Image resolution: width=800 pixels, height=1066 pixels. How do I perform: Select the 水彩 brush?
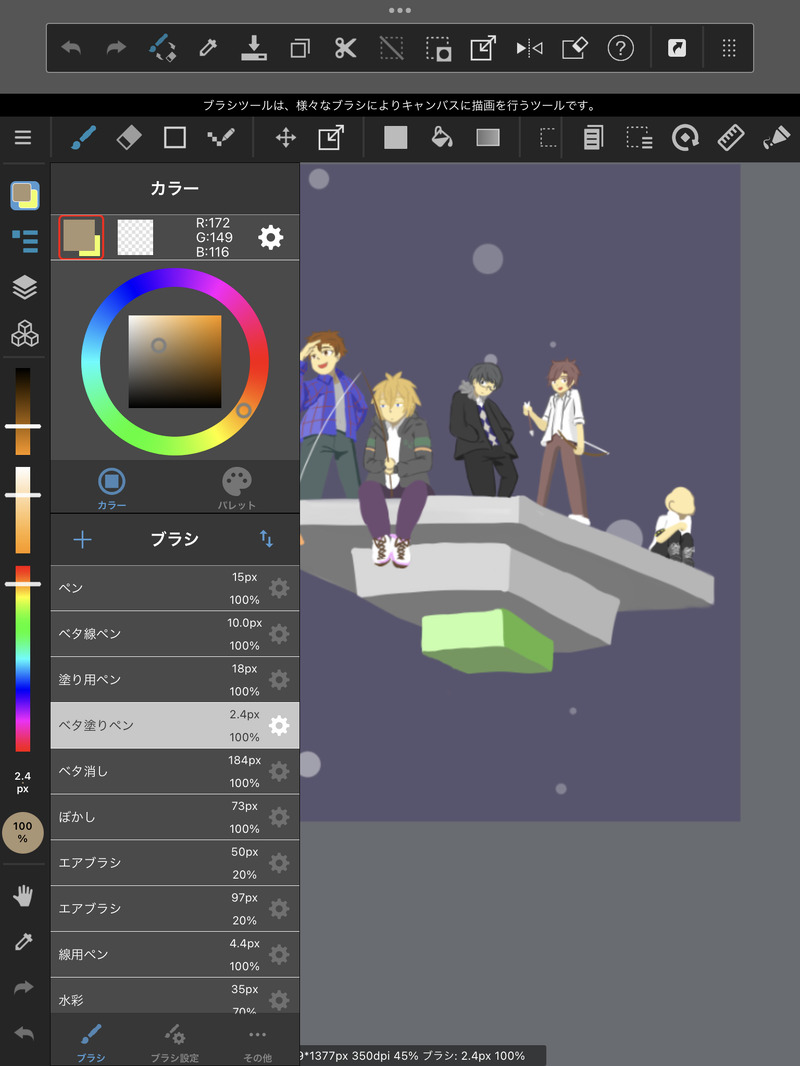pyautogui.click(x=175, y=997)
